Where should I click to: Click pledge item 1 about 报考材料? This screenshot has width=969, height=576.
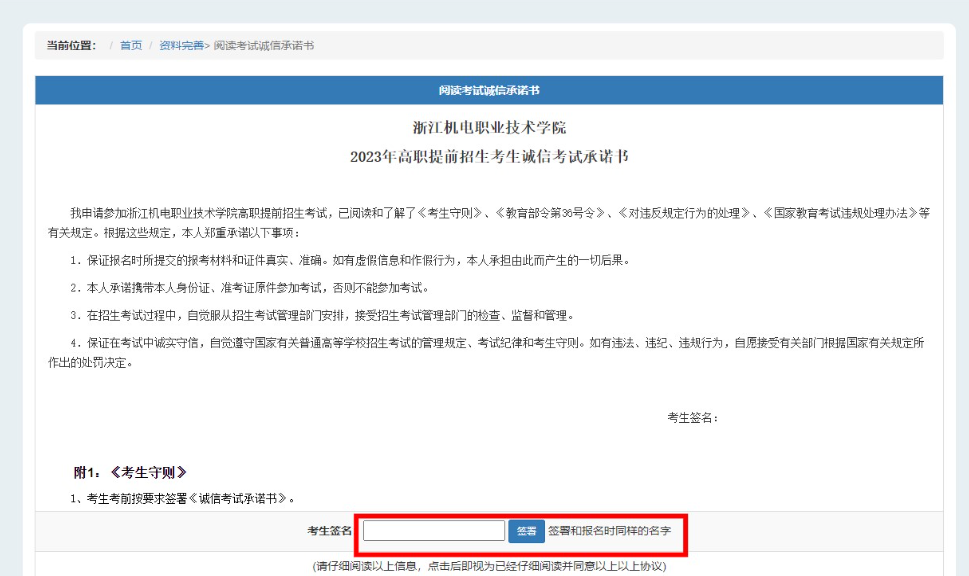[x=350, y=260]
